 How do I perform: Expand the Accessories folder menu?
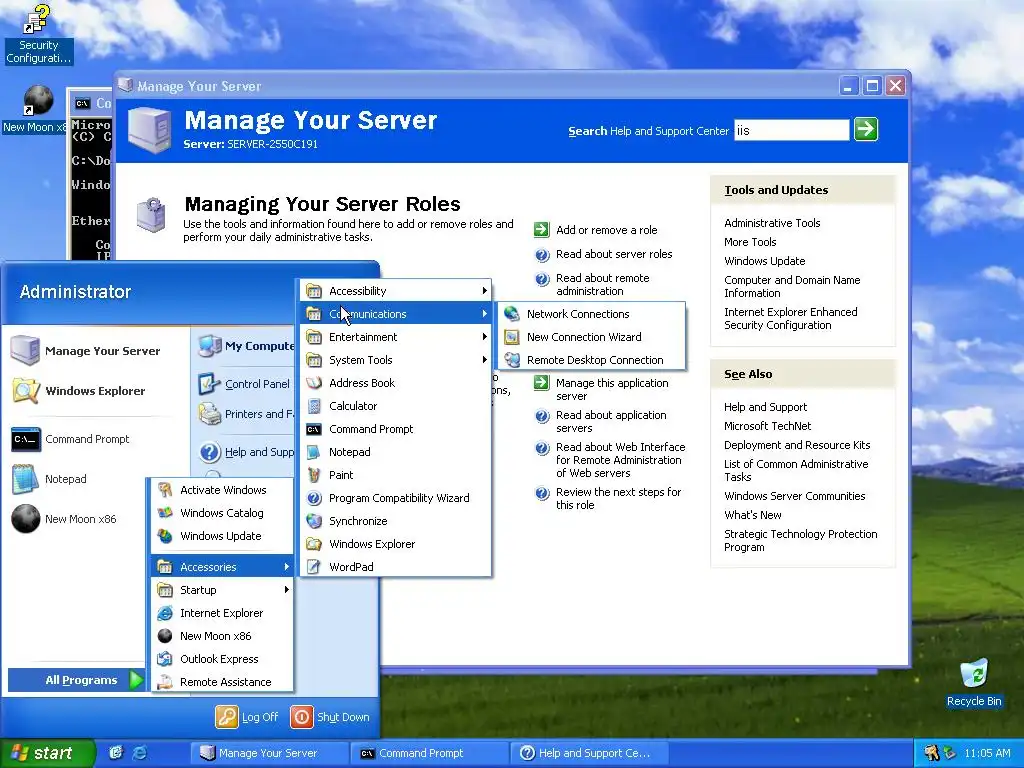pyautogui.click(x=222, y=567)
